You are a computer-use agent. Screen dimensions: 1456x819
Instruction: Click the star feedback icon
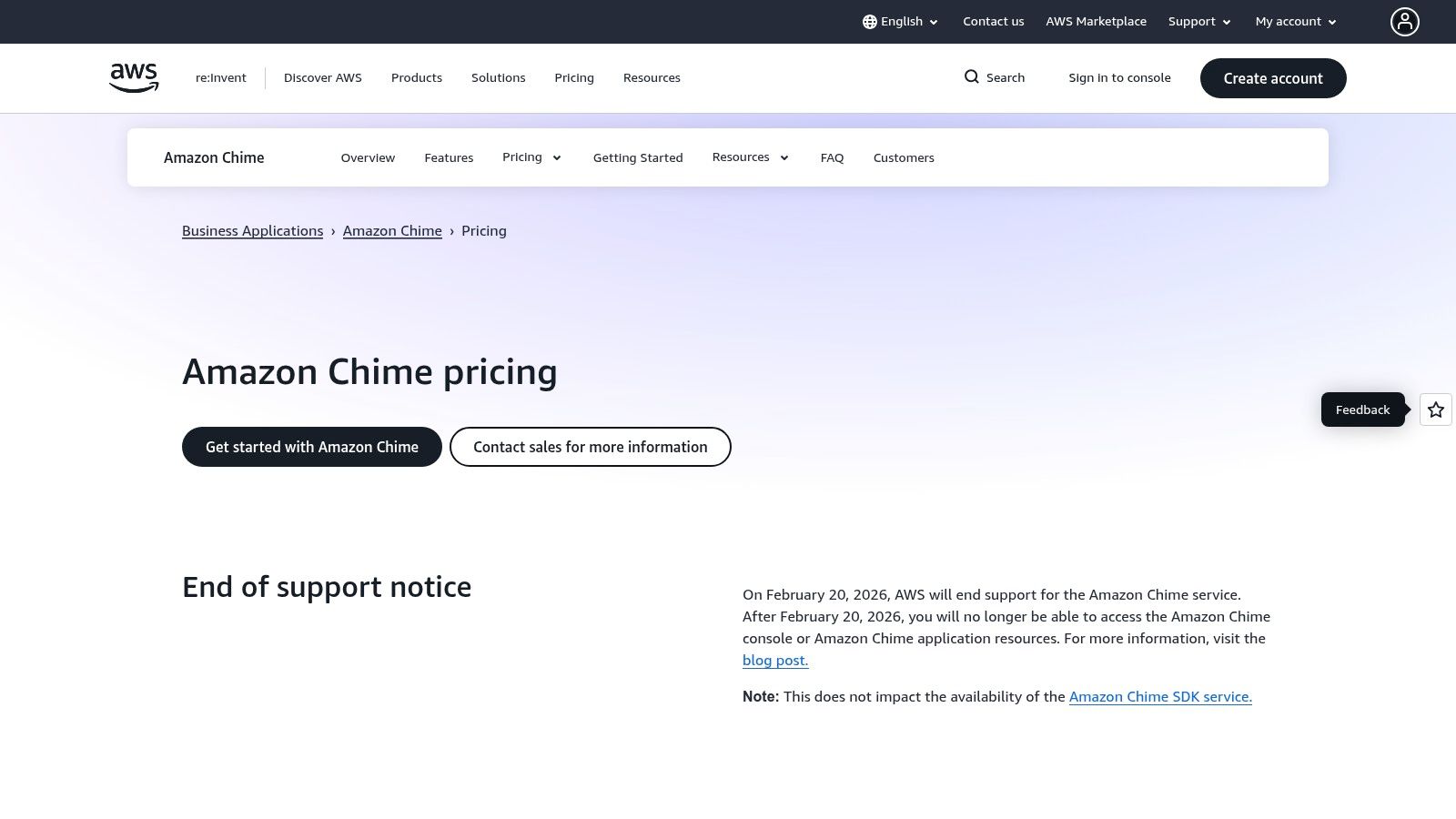(1435, 409)
